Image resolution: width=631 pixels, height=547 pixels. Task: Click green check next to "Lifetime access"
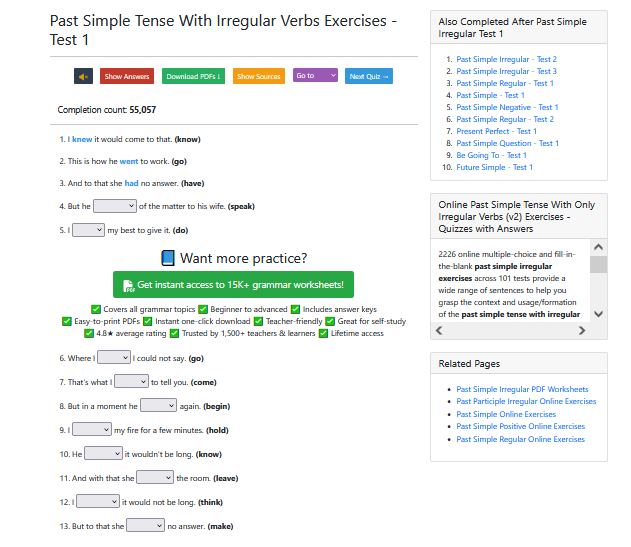click(324, 333)
